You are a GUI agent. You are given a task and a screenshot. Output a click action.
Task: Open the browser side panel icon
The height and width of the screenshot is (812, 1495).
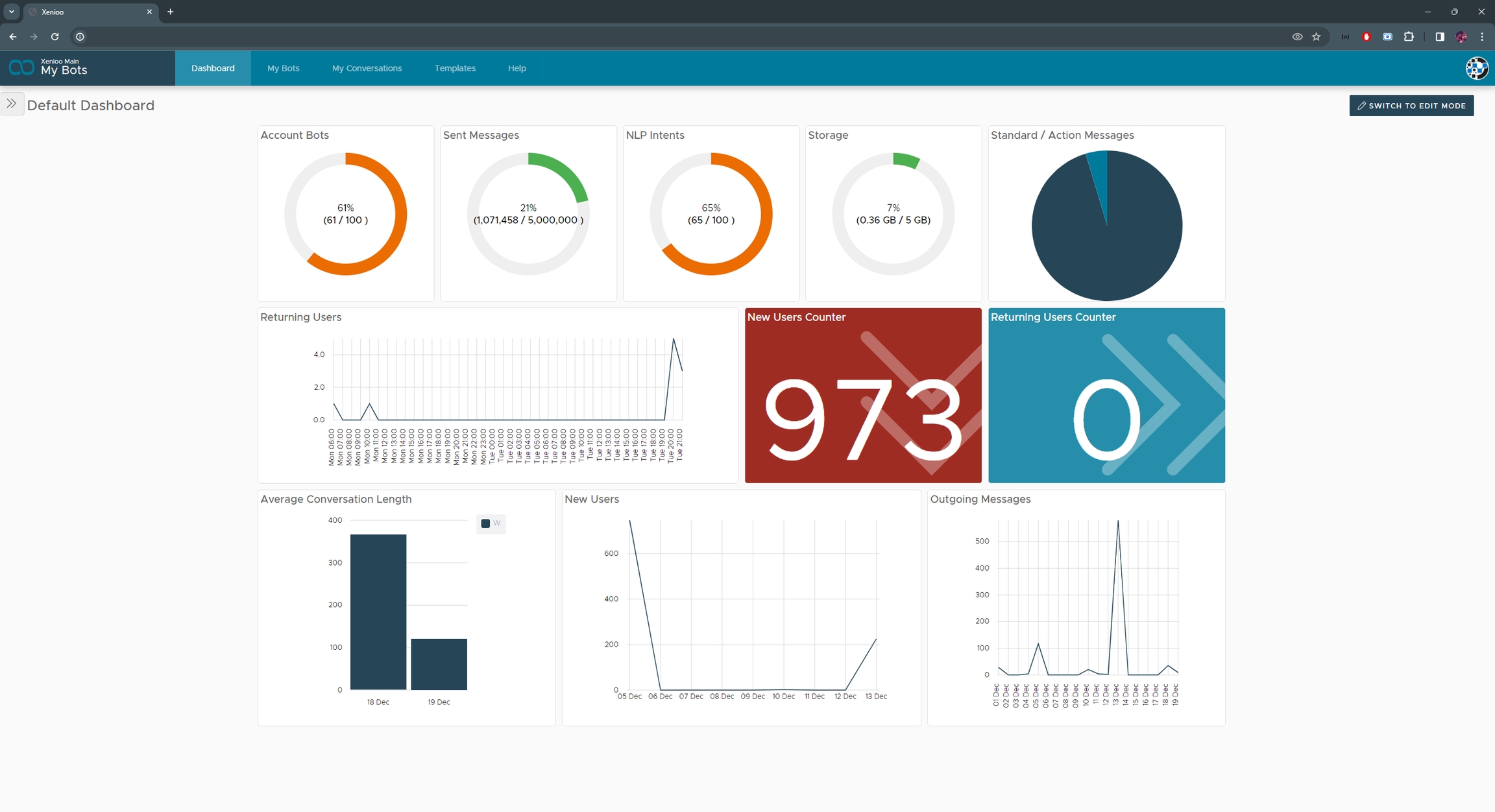click(x=1439, y=37)
